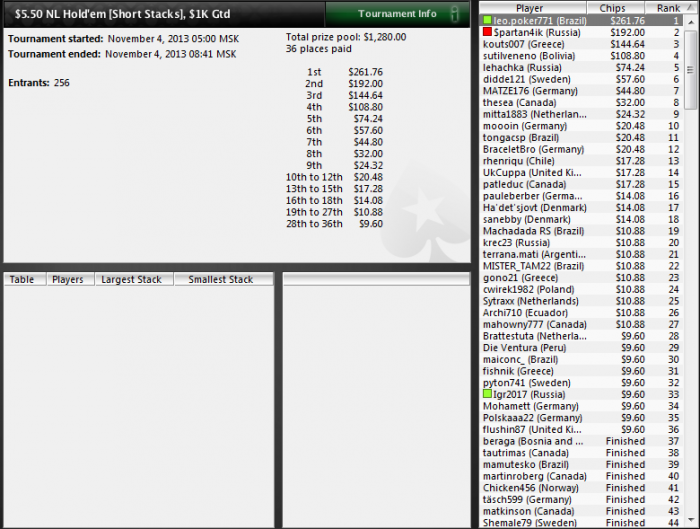
Task: Select kouts007 (Greece) in player list
Action: [581, 44]
